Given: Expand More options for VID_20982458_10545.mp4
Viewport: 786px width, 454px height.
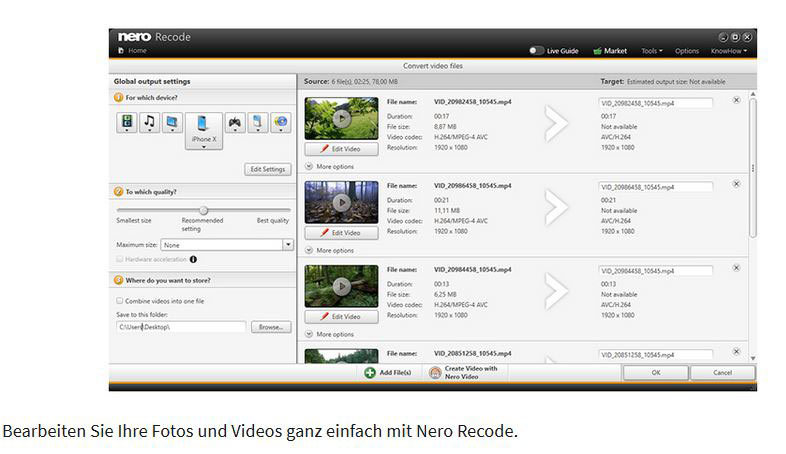Looking at the screenshot, I should click(330, 166).
